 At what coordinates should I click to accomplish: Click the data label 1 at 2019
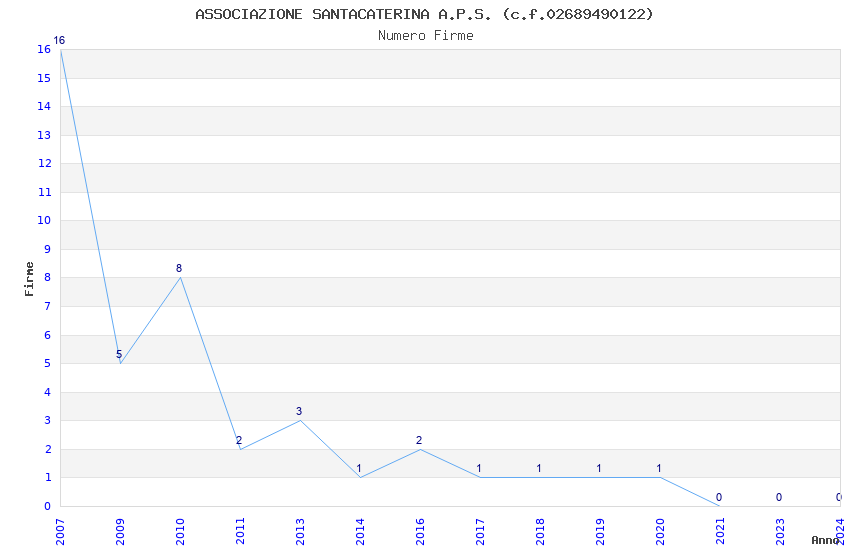click(x=598, y=468)
